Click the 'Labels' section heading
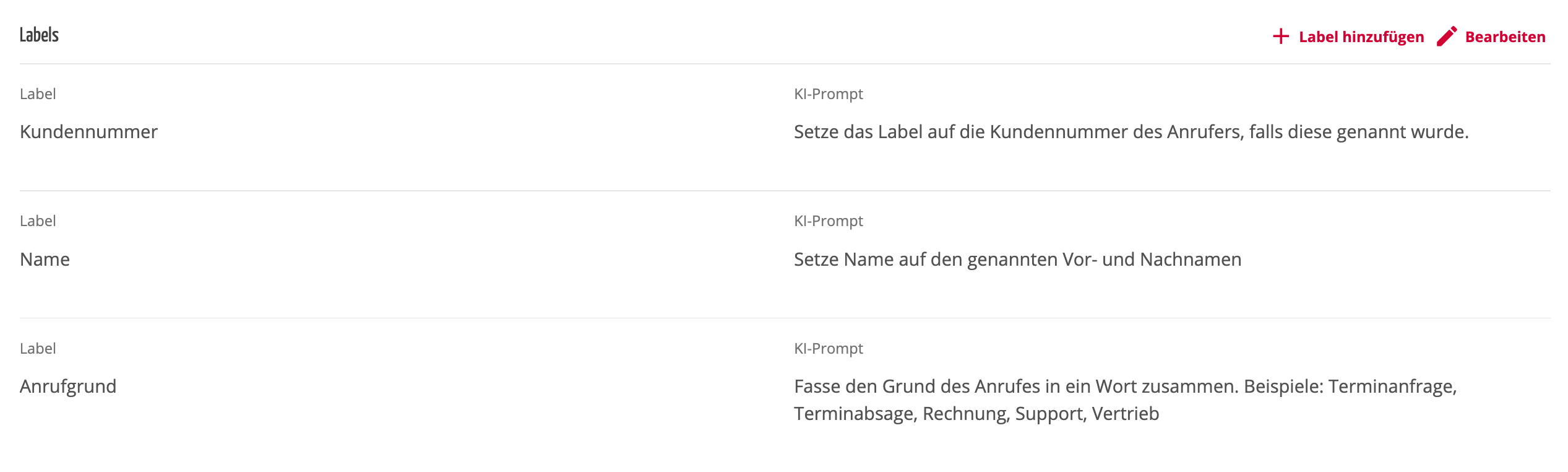 [x=39, y=35]
